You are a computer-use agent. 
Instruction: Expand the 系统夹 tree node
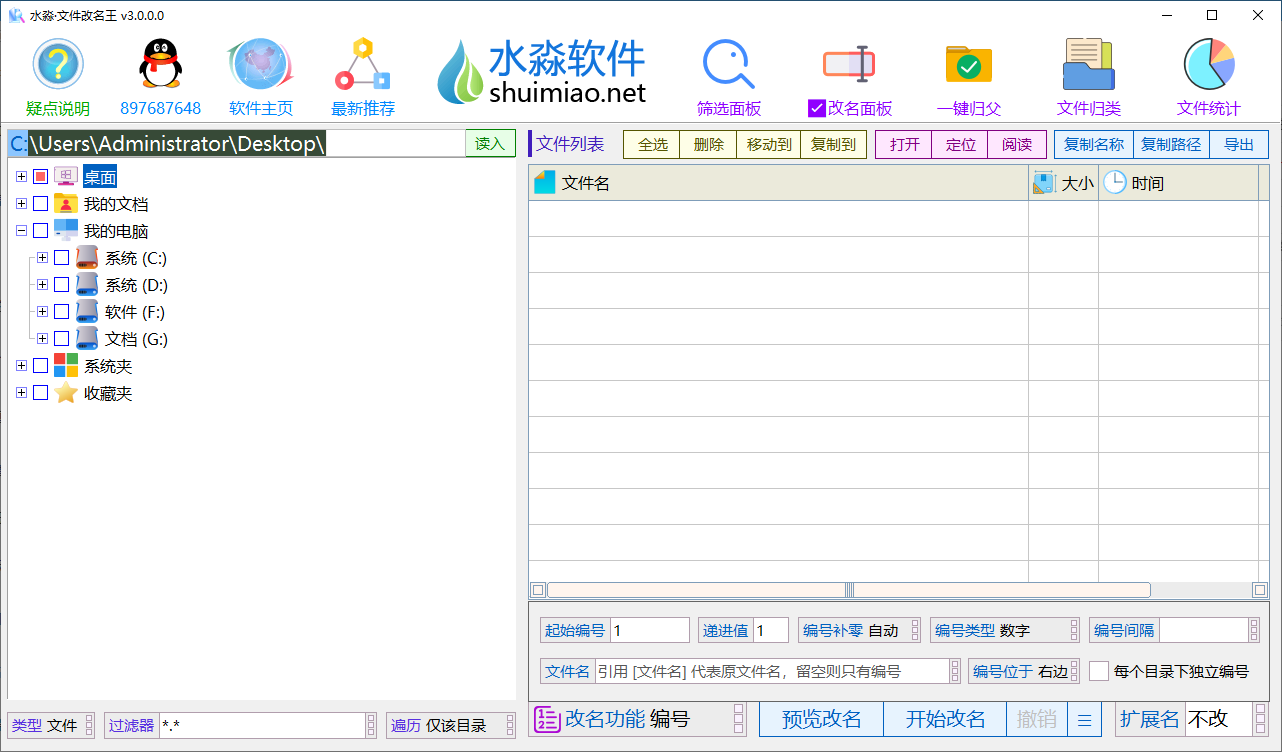pos(21,366)
